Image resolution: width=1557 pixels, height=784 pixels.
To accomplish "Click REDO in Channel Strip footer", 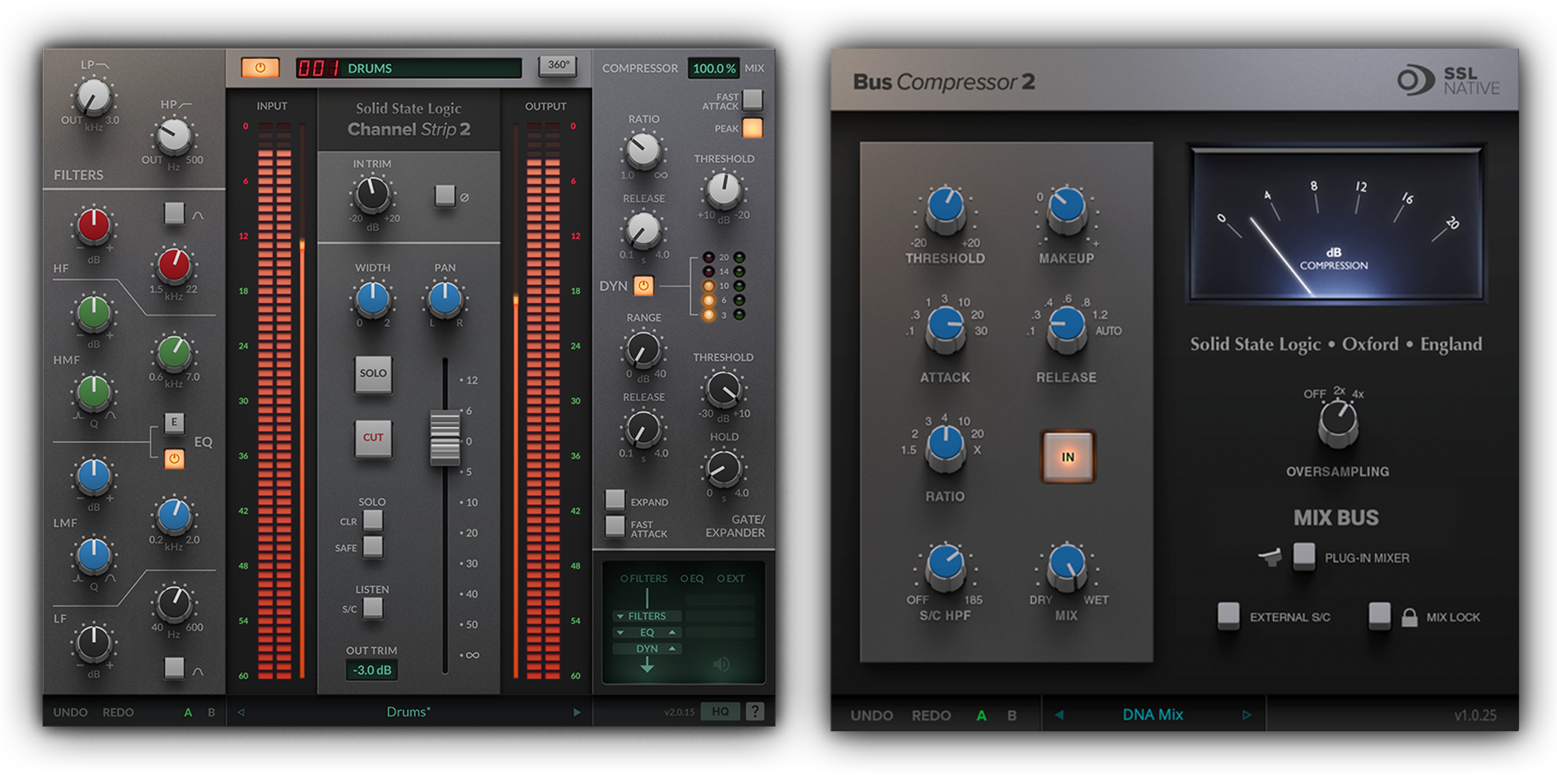I will click(x=118, y=712).
